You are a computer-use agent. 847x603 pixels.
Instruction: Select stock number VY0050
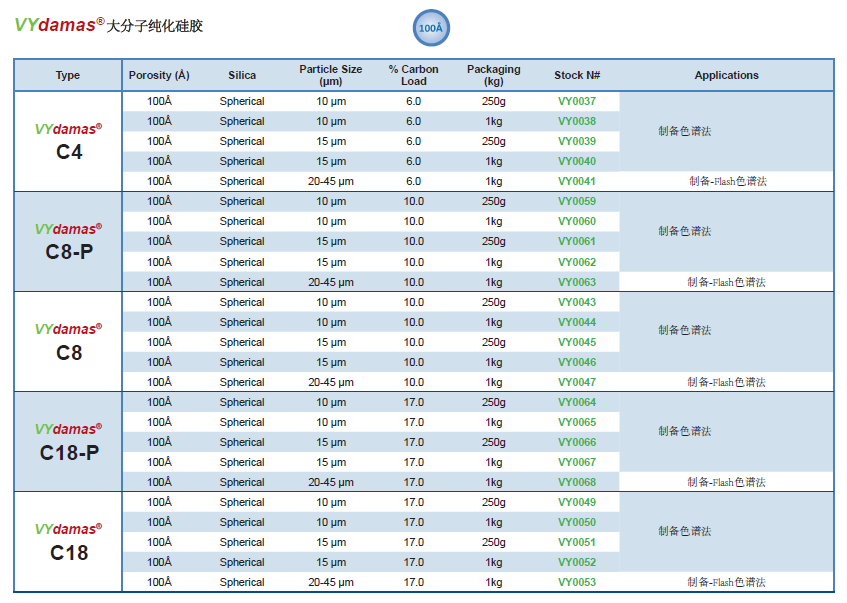click(576, 522)
